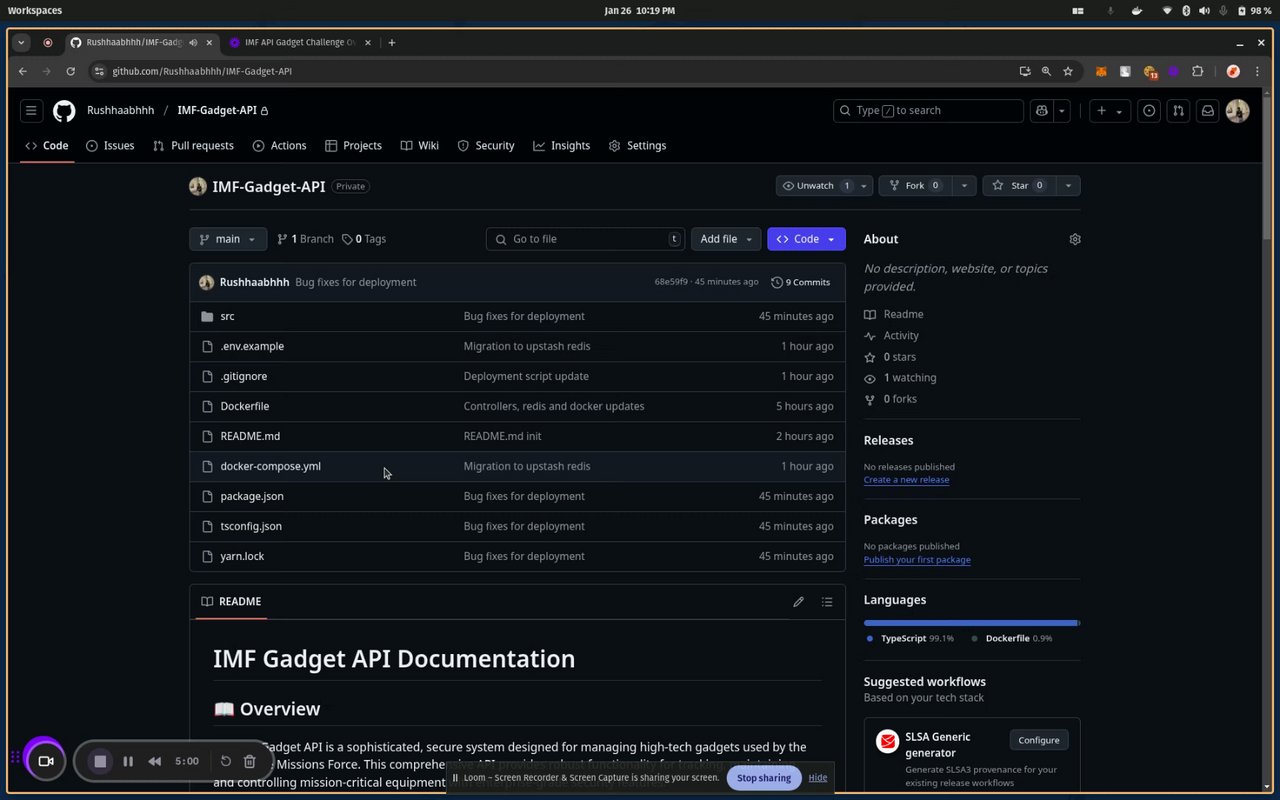Screen dimensions: 1280x800
Task: Switch to the Pull requests tab
Action: point(193,146)
